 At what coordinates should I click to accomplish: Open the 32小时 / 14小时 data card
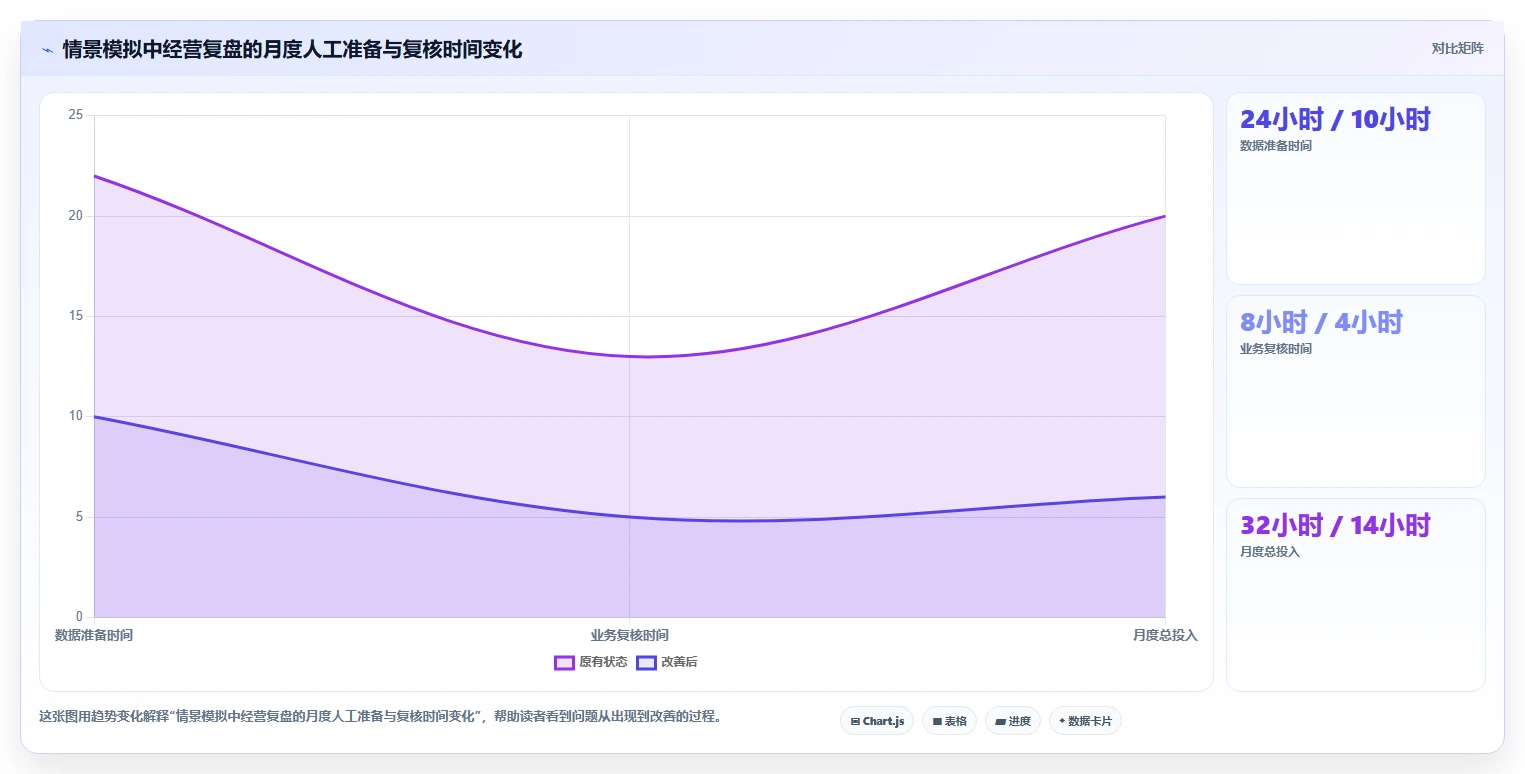[x=1356, y=594]
